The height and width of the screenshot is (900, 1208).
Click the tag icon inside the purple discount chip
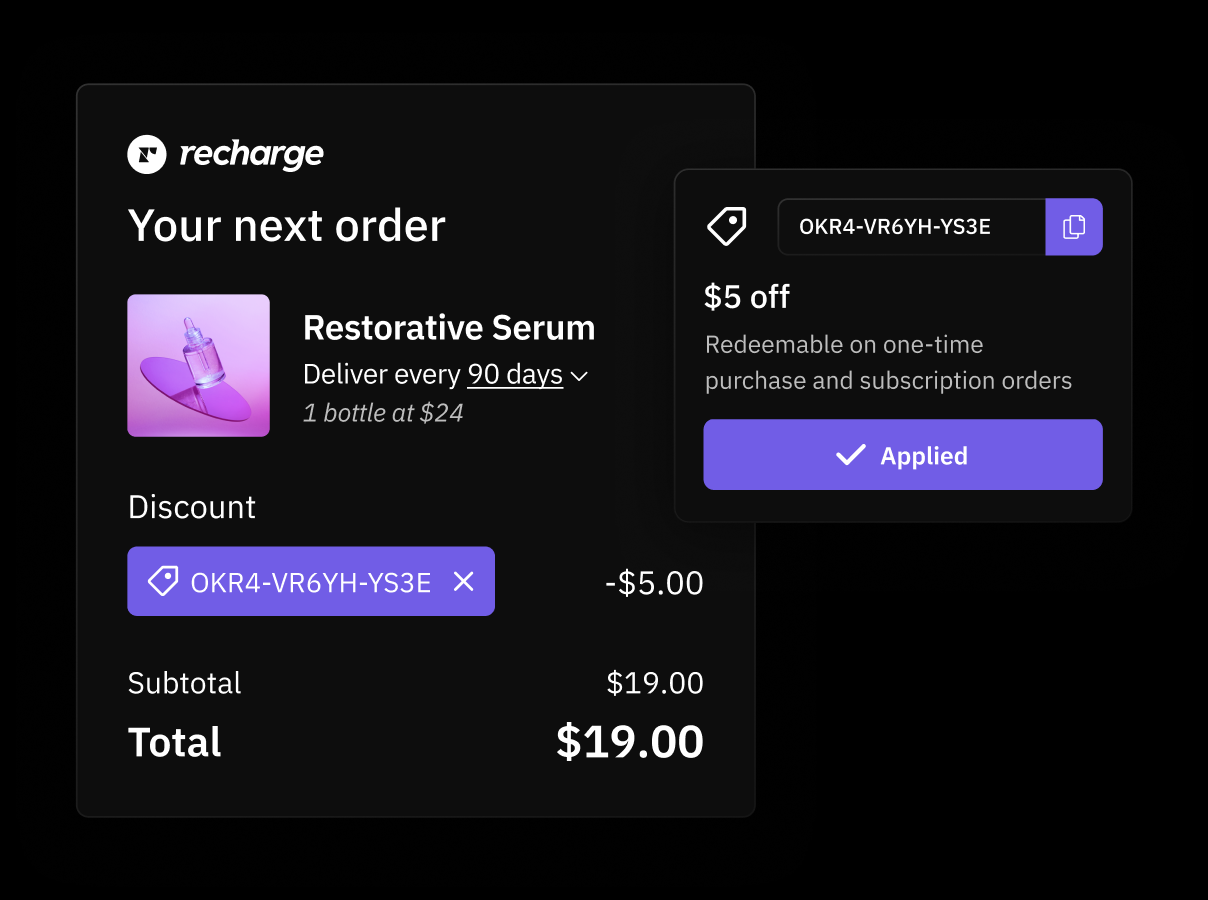point(162,581)
